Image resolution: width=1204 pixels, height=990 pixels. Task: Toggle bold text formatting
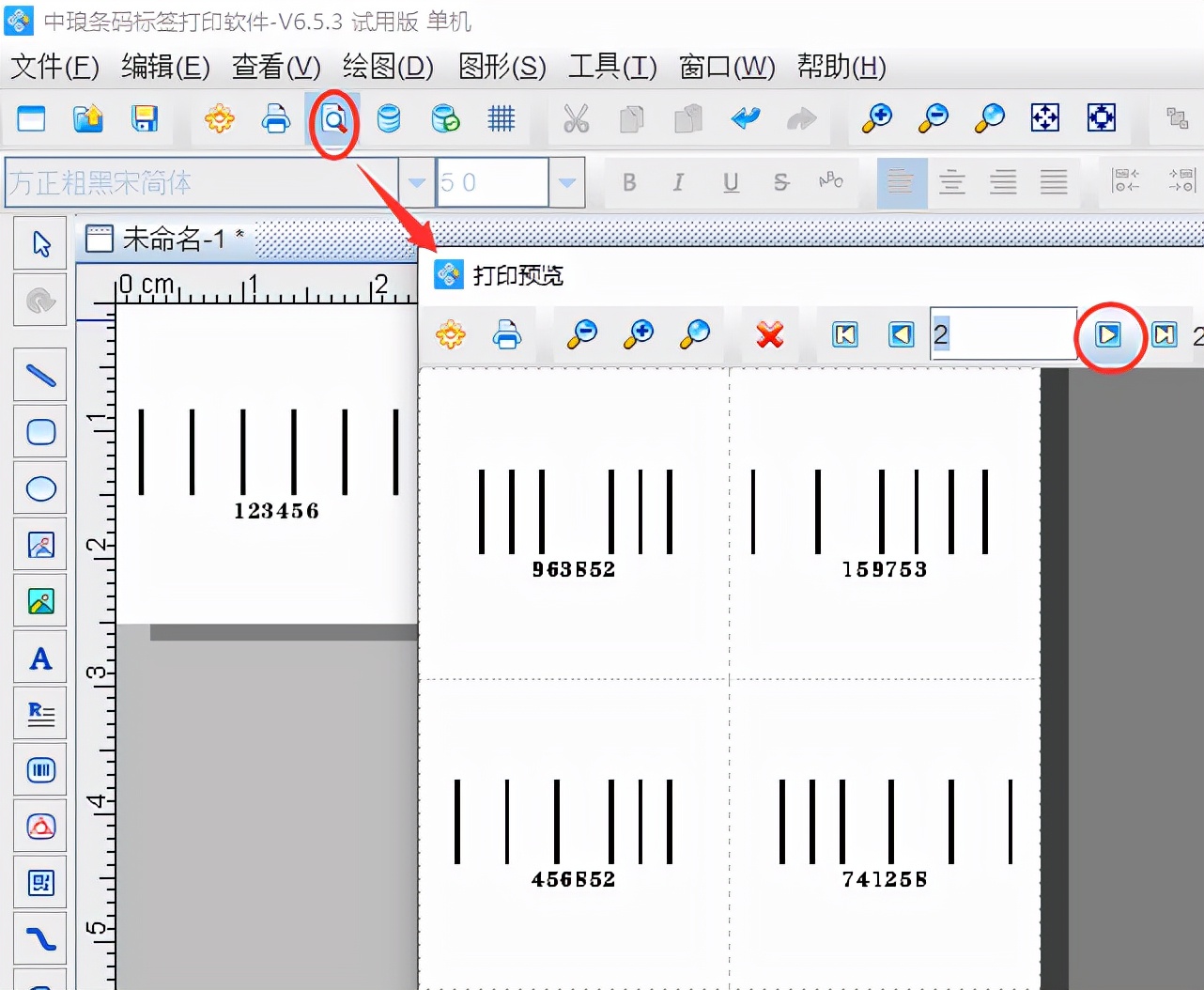click(x=629, y=182)
